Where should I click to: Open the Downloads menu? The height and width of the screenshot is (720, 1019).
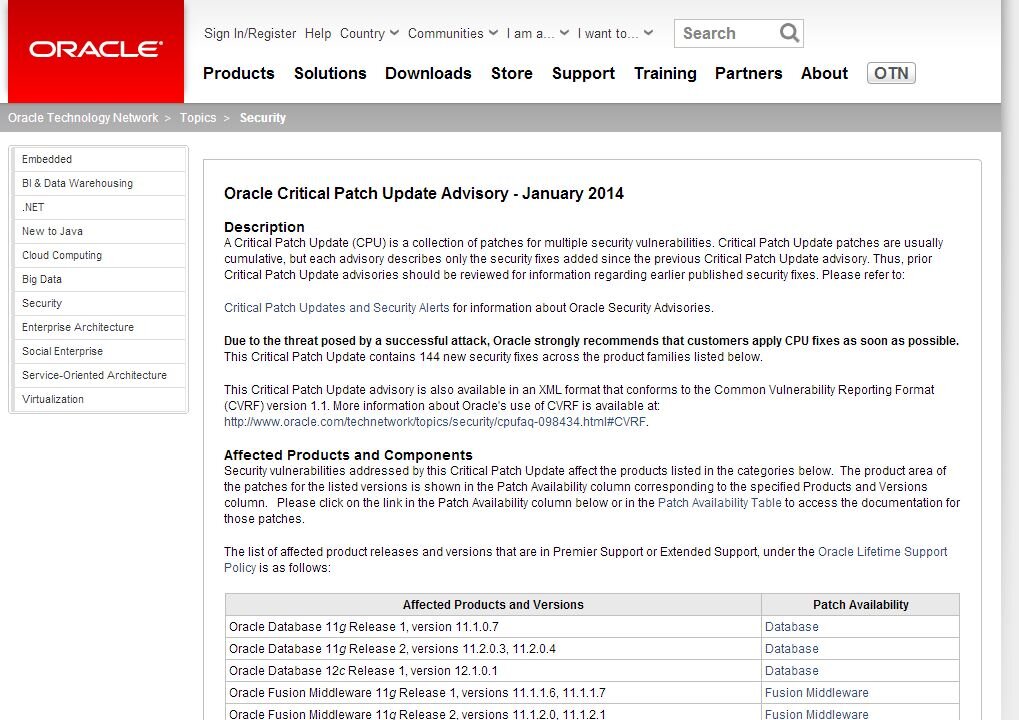(428, 73)
